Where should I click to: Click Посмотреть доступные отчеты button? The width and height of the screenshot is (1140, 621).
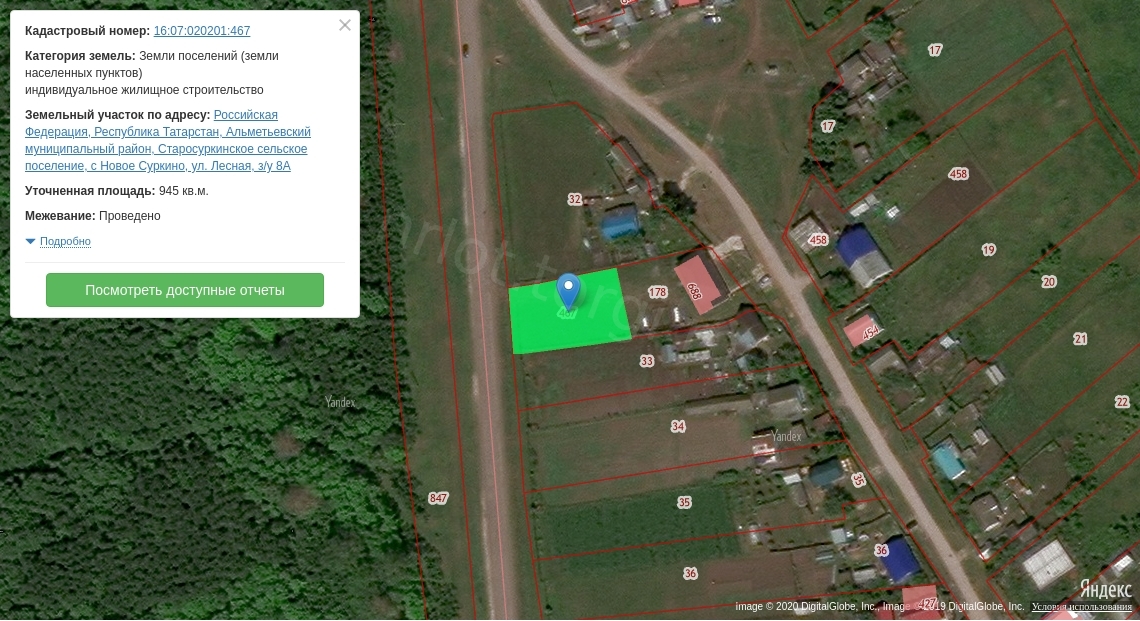(185, 290)
